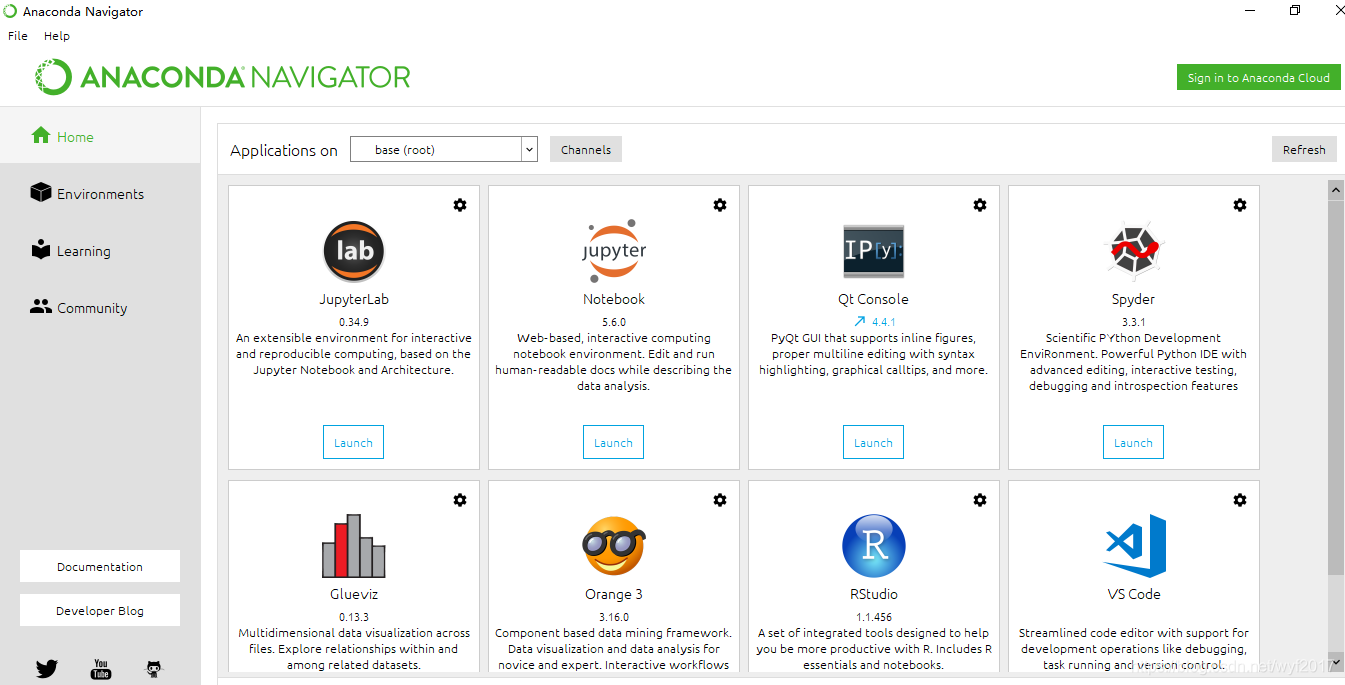Open the Developer Blog link button
Screen dimensions: 1345x685
[100, 610]
